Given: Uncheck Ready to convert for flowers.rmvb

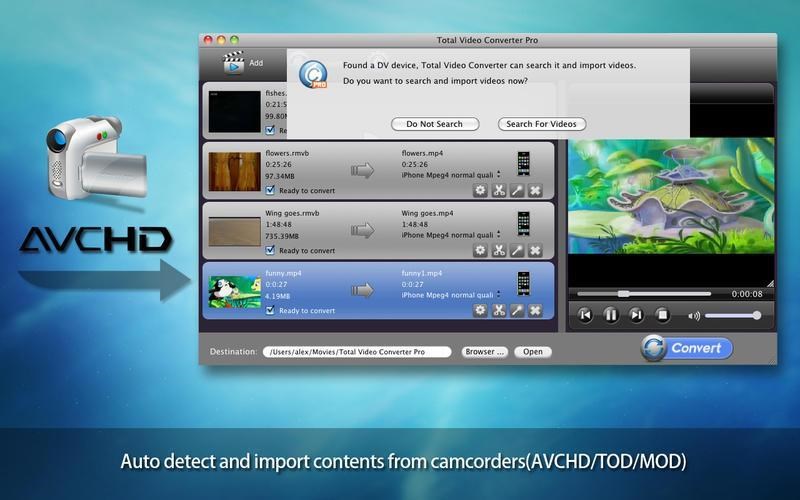Looking at the screenshot, I should tap(270, 190).
